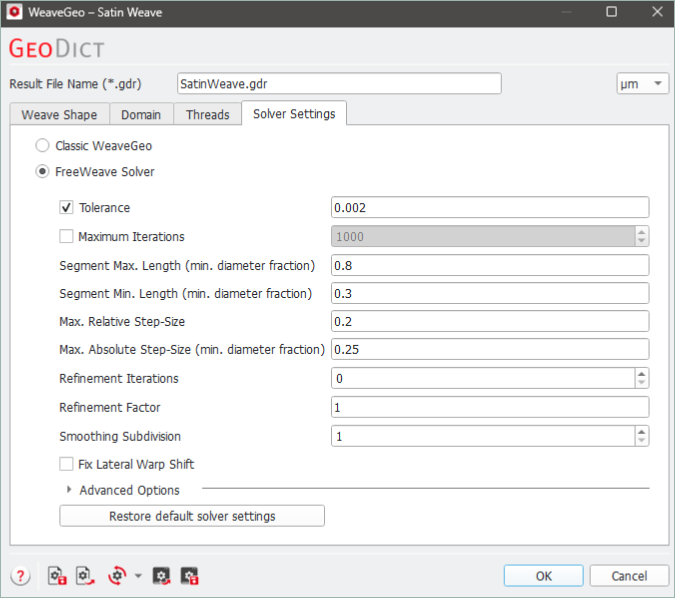Image resolution: width=675 pixels, height=598 pixels.
Task: Click the Smoothing Subdivision value field
Action: click(x=483, y=436)
